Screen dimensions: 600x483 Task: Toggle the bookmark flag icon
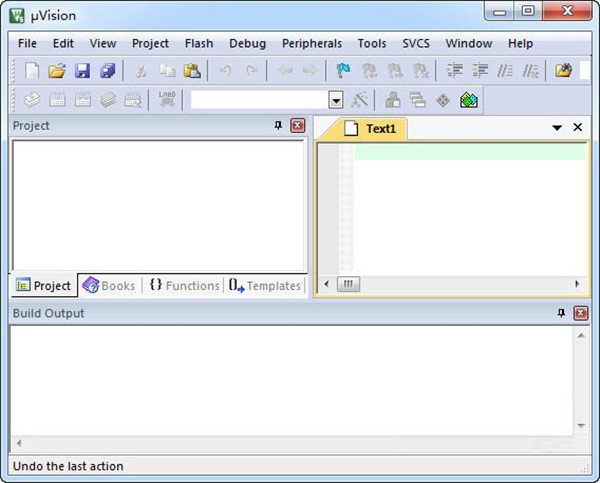pos(343,70)
